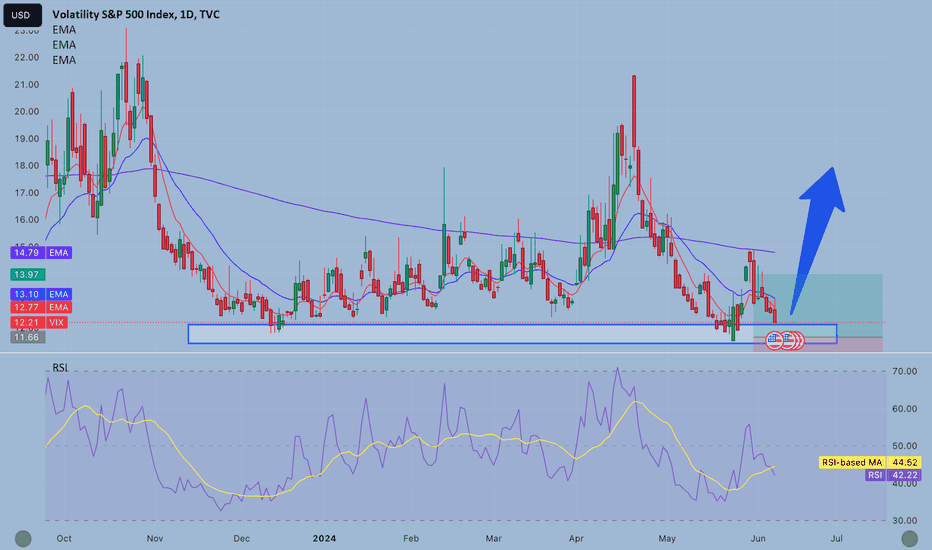Click the May label on the time axis
Screen dimensions: 932x550
[667, 539]
